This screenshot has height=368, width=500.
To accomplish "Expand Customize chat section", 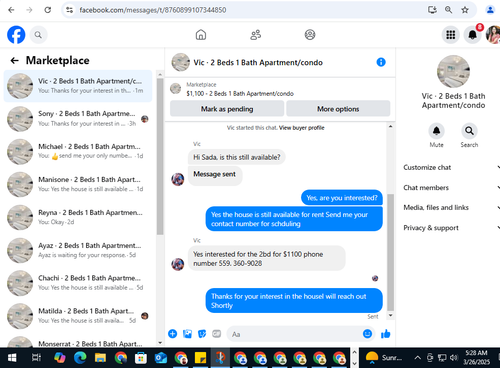I will pos(451,167).
